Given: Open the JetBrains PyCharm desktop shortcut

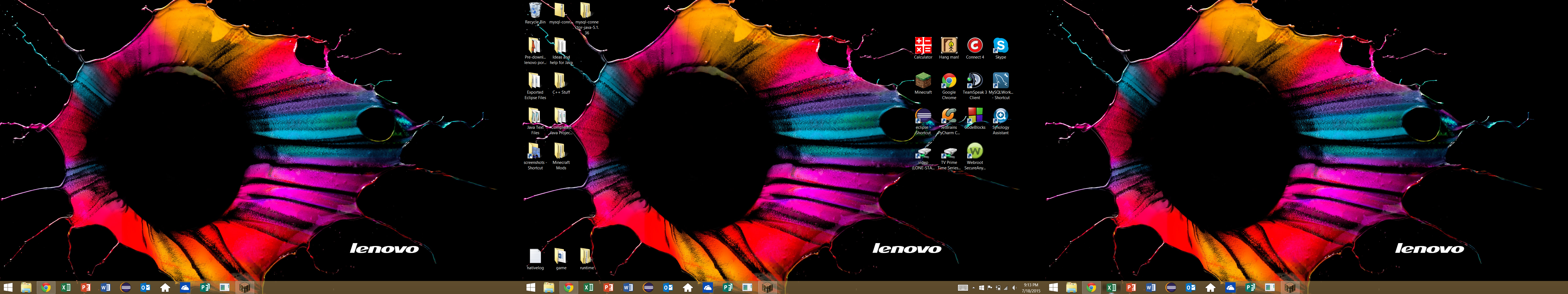Looking at the screenshot, I should pos(948,121).
